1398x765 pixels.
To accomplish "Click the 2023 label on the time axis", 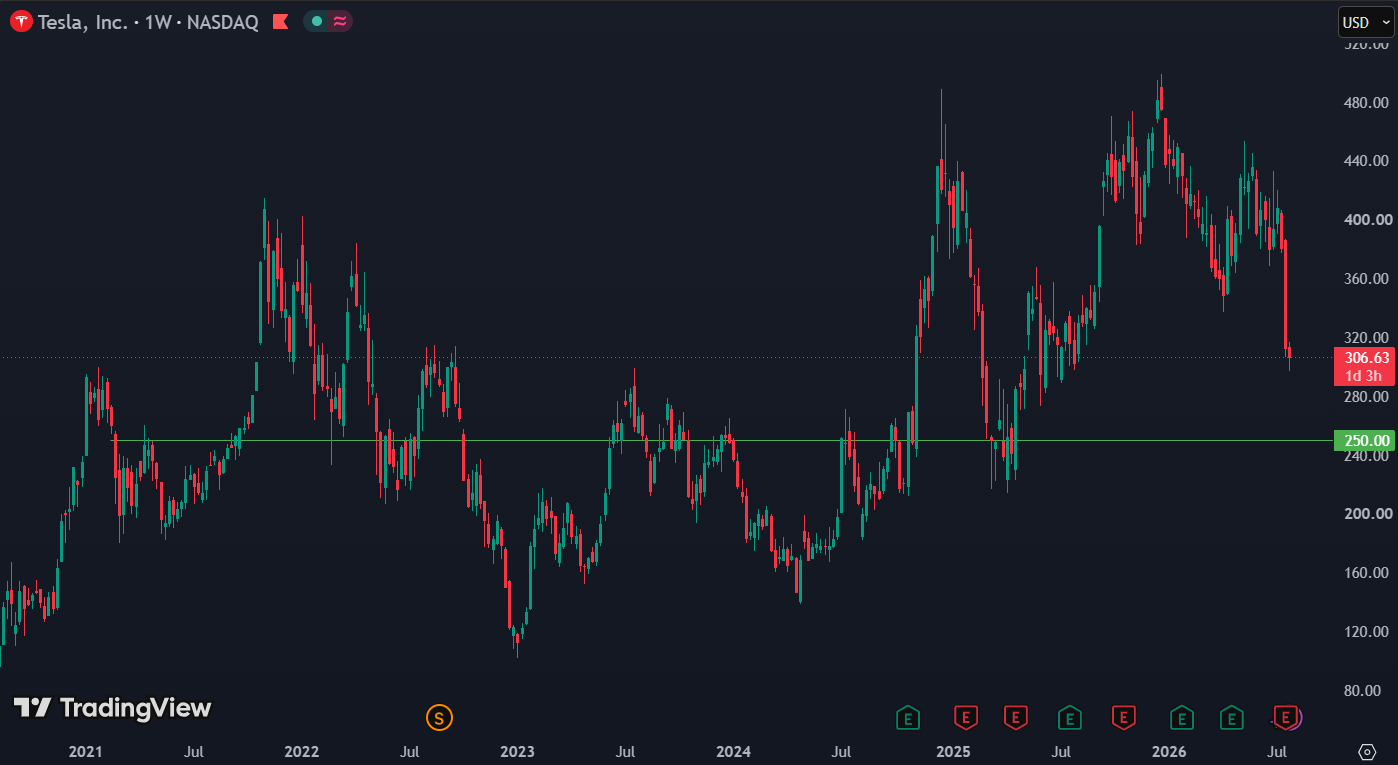I will (x=517, y=752).
